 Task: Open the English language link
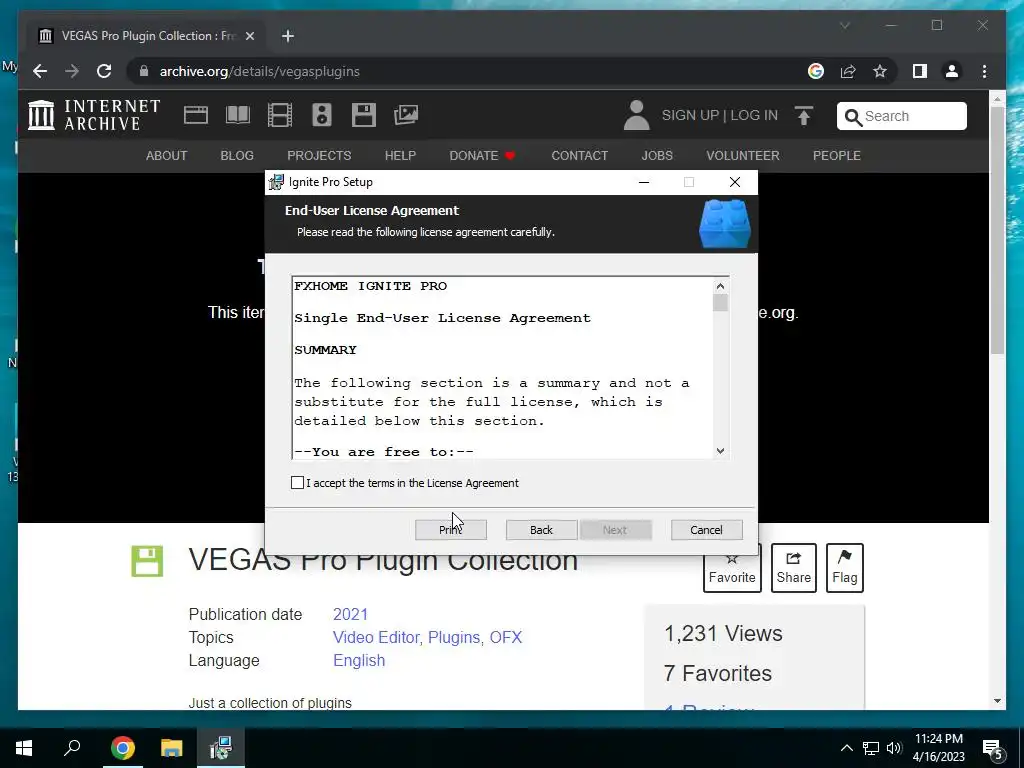(359, 660)
